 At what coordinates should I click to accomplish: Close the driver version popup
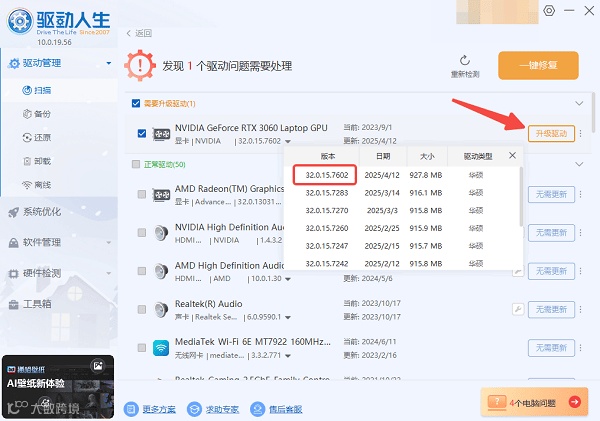512,155
